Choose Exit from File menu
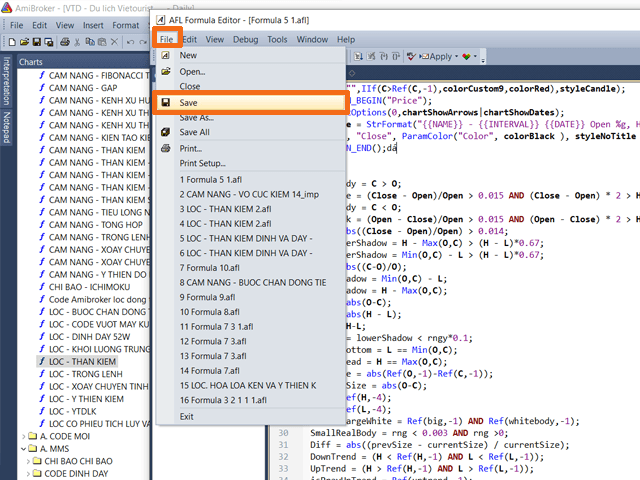The image size is (640, 480). 250,416
